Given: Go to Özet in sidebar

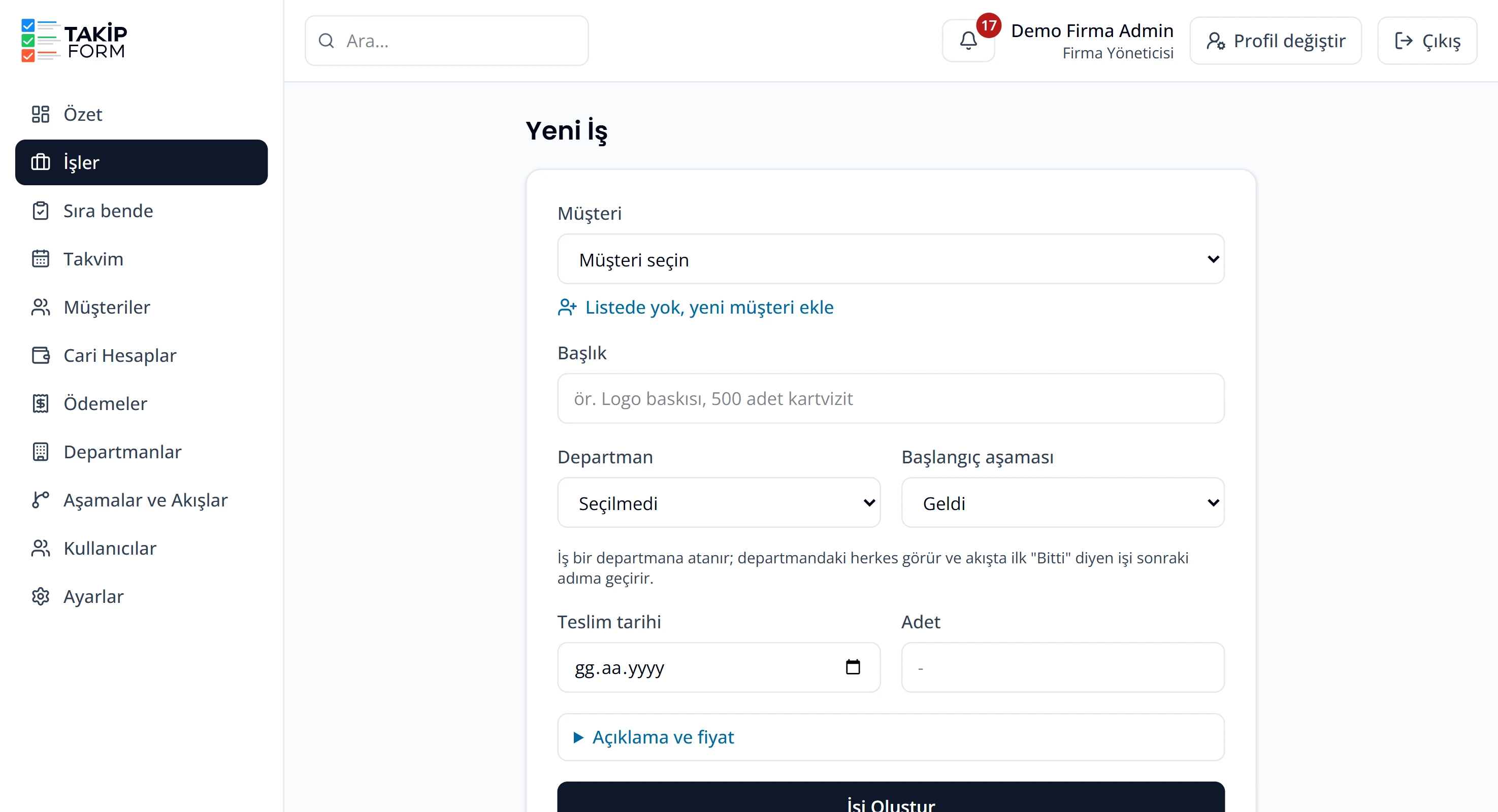Looking at the screenshot, I should tap(141, 114).
